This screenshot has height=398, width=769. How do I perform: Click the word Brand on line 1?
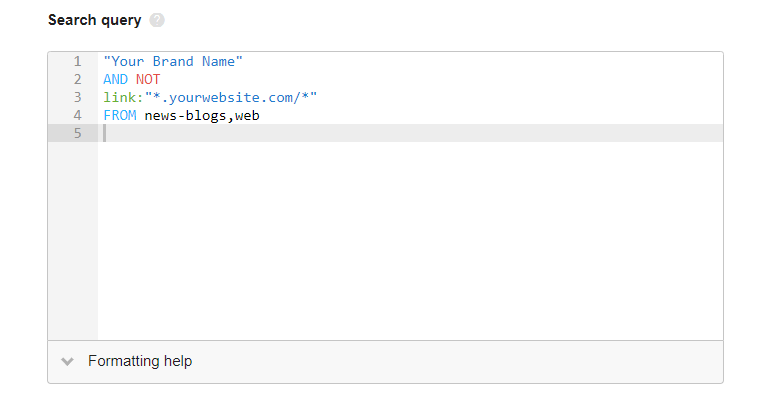(173, 61)
